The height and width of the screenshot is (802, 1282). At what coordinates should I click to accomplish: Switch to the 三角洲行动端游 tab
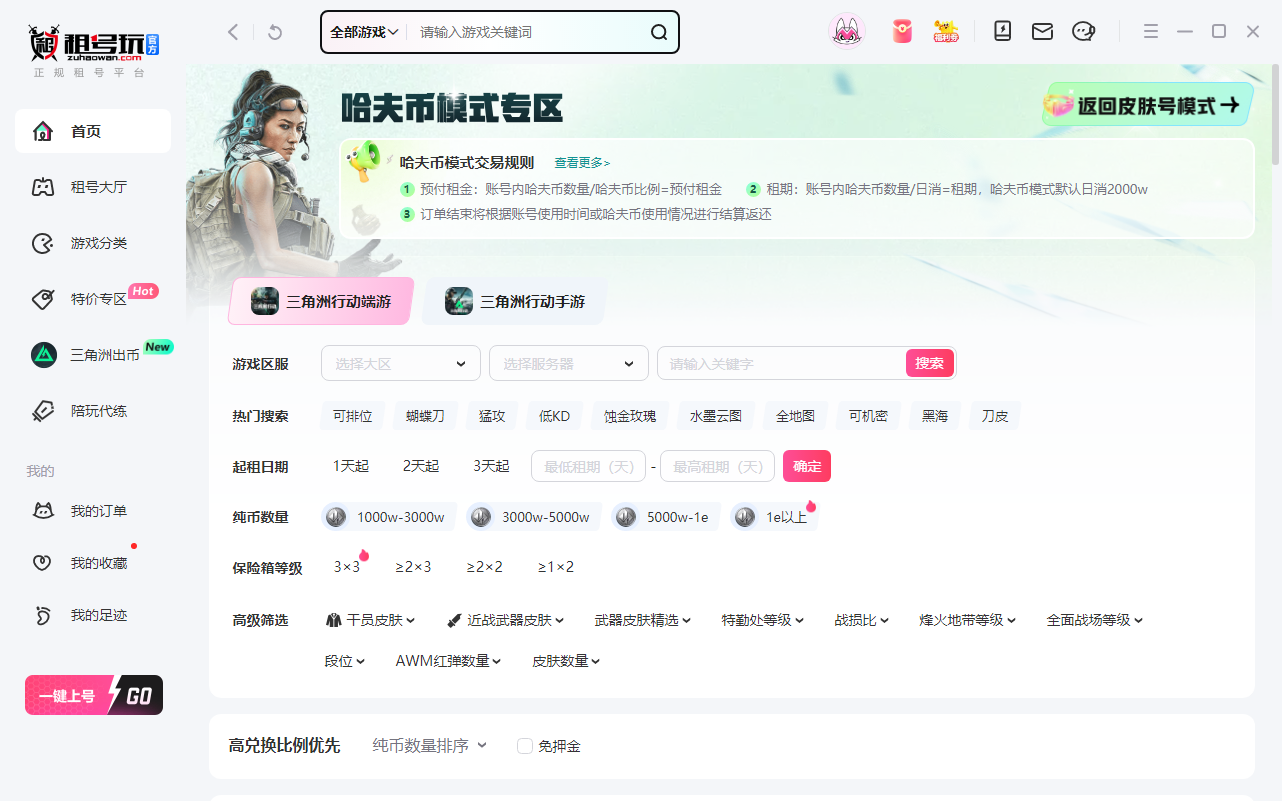tap(321, 301)
